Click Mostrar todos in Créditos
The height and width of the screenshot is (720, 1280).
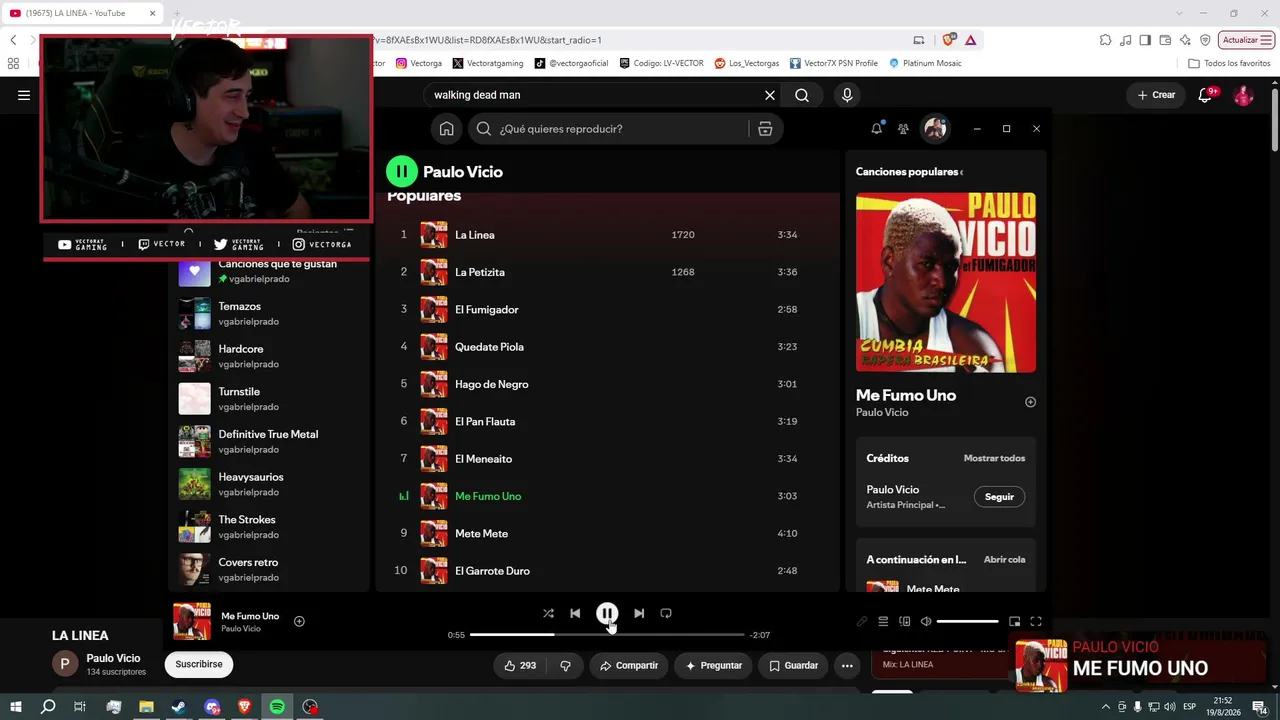[994, 458]
